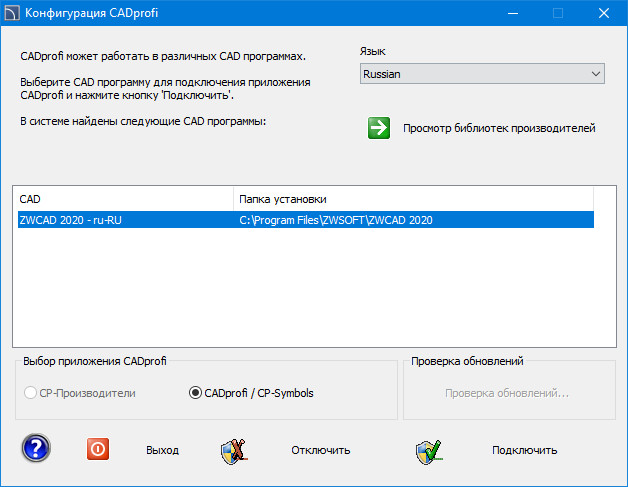Click the language combo box arrow
The width and height of the screenshot is (628, 487).
point(596,74)
